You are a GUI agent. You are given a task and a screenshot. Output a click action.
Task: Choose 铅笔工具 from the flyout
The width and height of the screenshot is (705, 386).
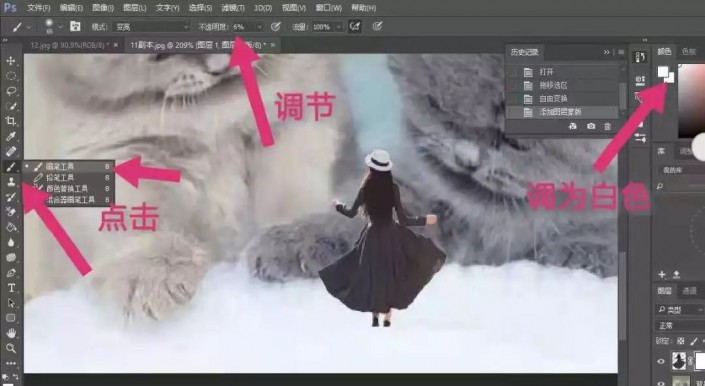(68, 177)
